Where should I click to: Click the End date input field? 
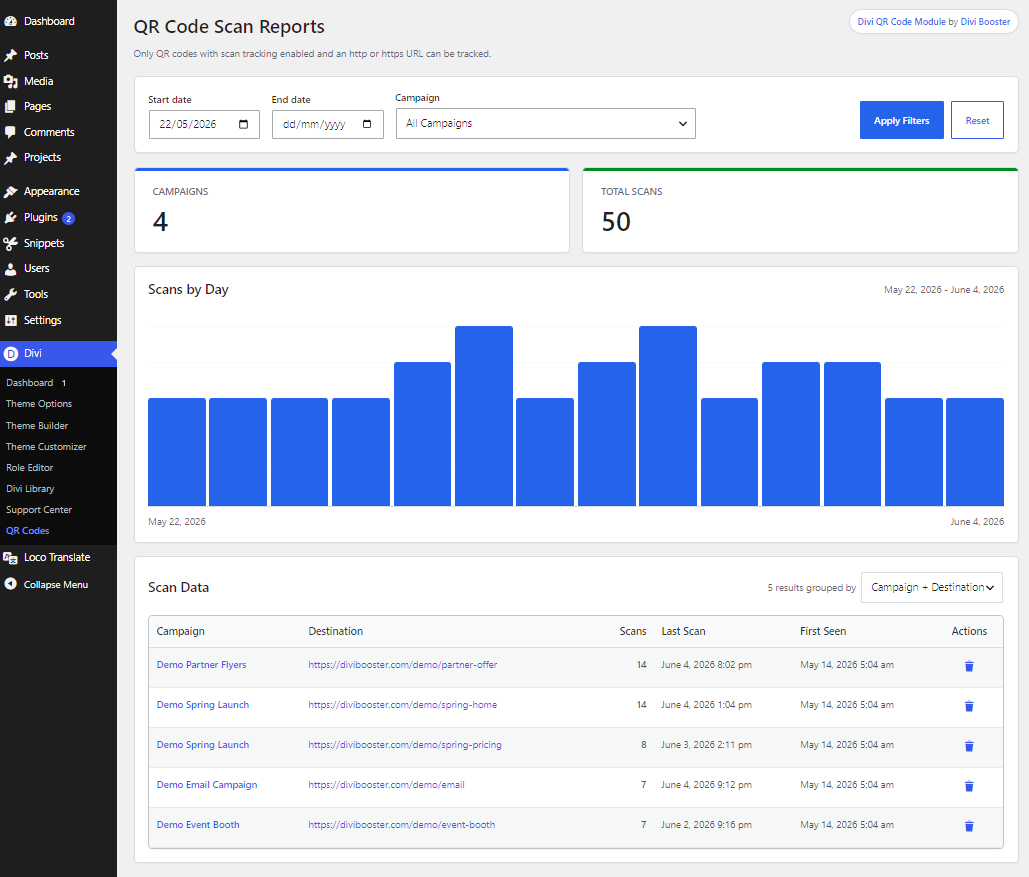(327, 124)
